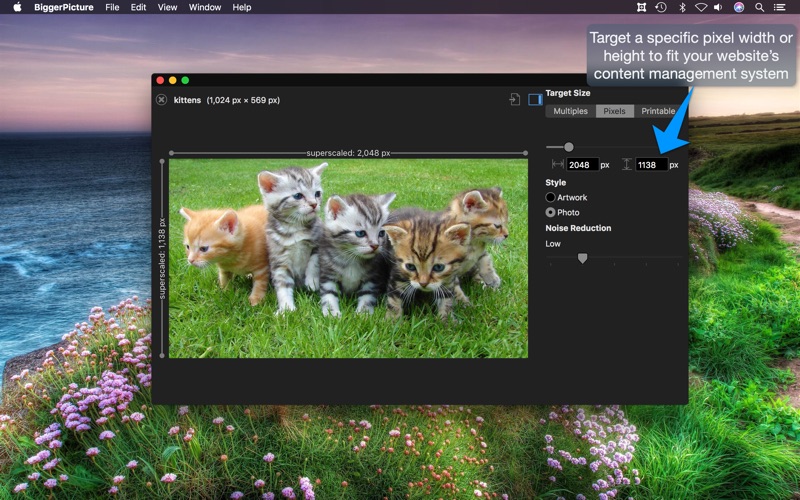
Task: Select the Artwork style option
Action: (550, 198)
